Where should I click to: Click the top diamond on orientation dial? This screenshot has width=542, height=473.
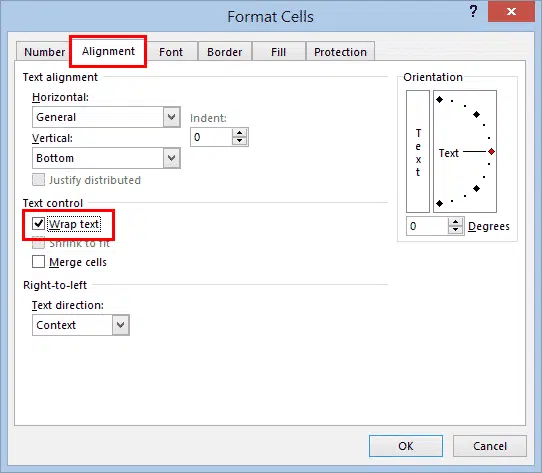pyautogui.click(x=439, y=100)
